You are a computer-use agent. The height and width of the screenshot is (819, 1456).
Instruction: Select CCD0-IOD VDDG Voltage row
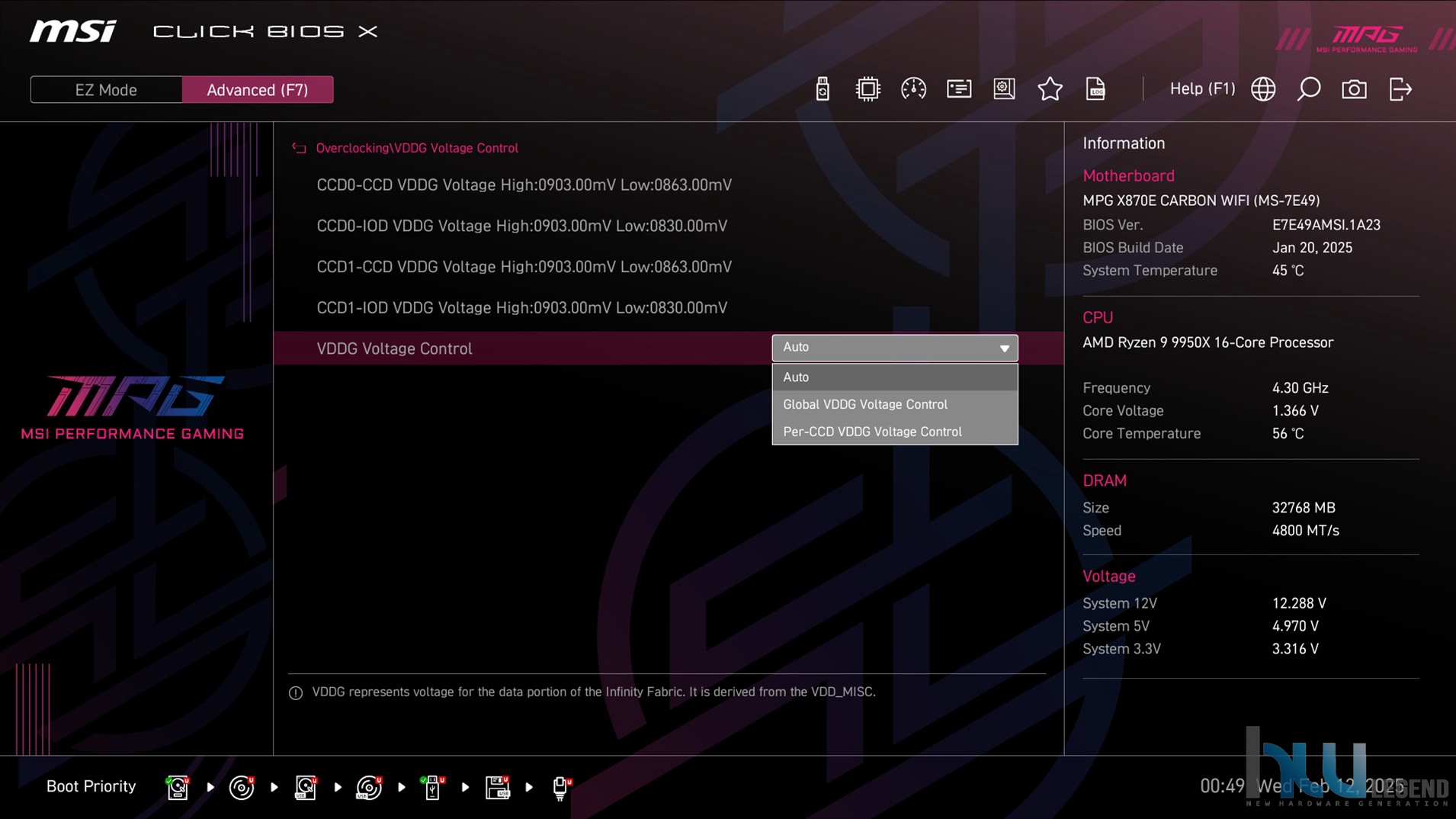669,226
